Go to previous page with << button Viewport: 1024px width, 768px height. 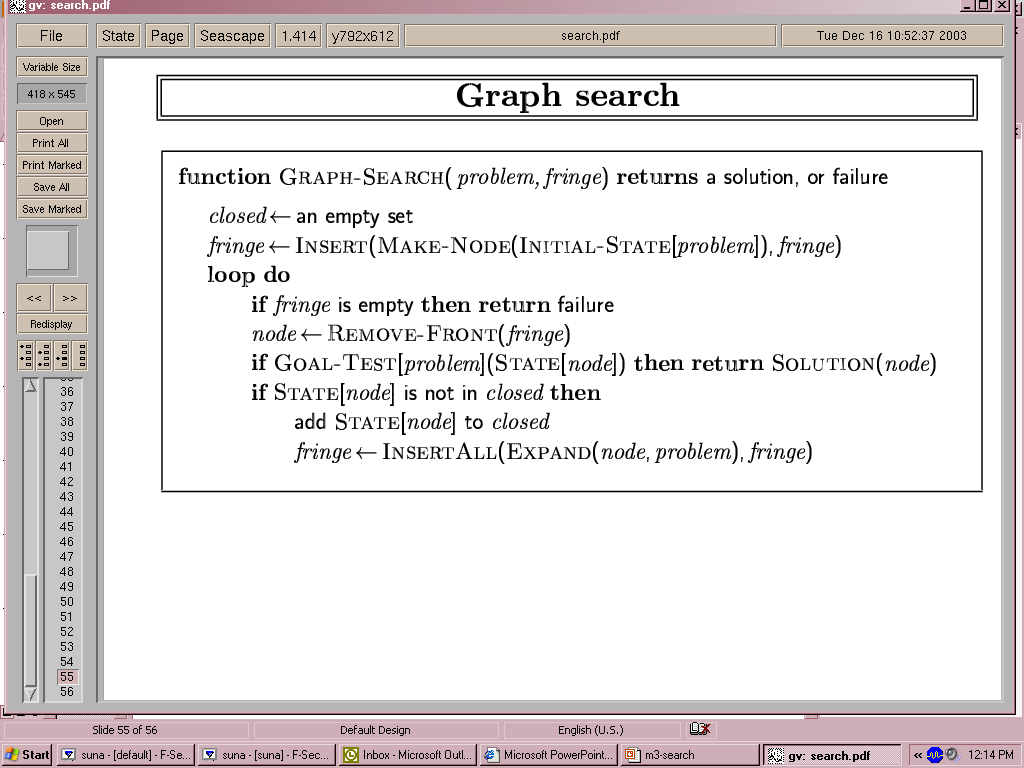tap(34, 298)
